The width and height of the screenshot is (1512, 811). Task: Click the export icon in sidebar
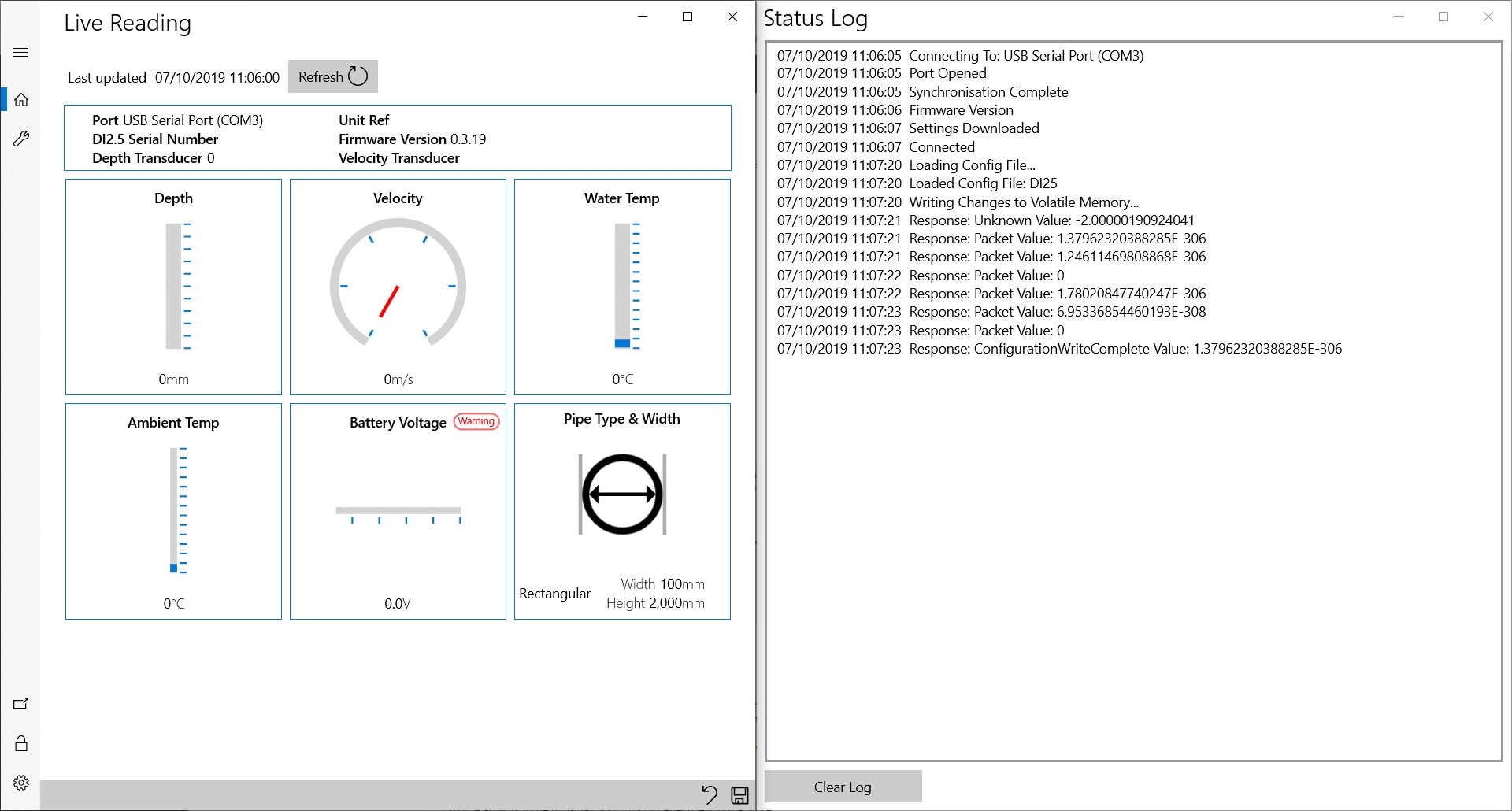tap(21, 704)
